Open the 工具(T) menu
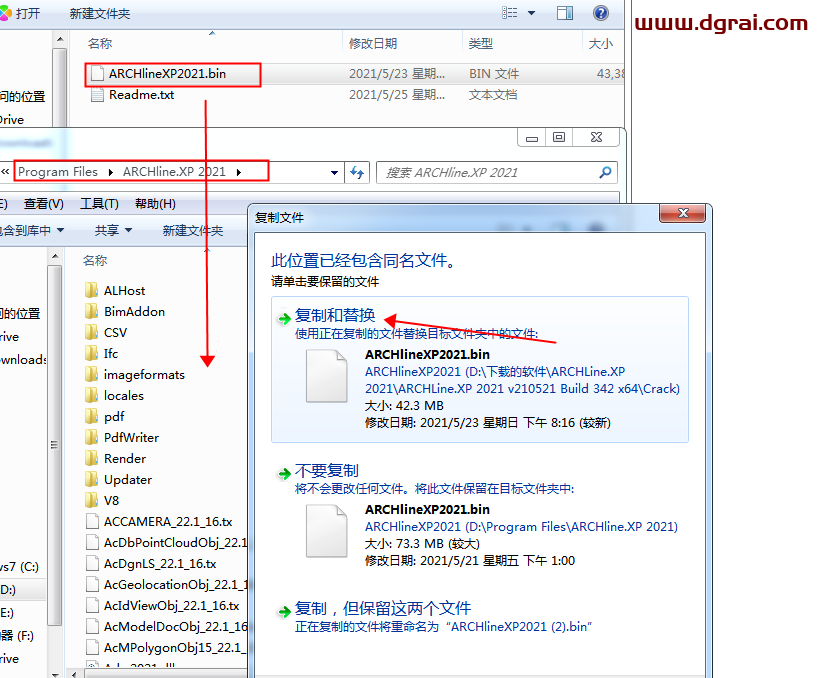834x678 pixels. tap(99, 204)
